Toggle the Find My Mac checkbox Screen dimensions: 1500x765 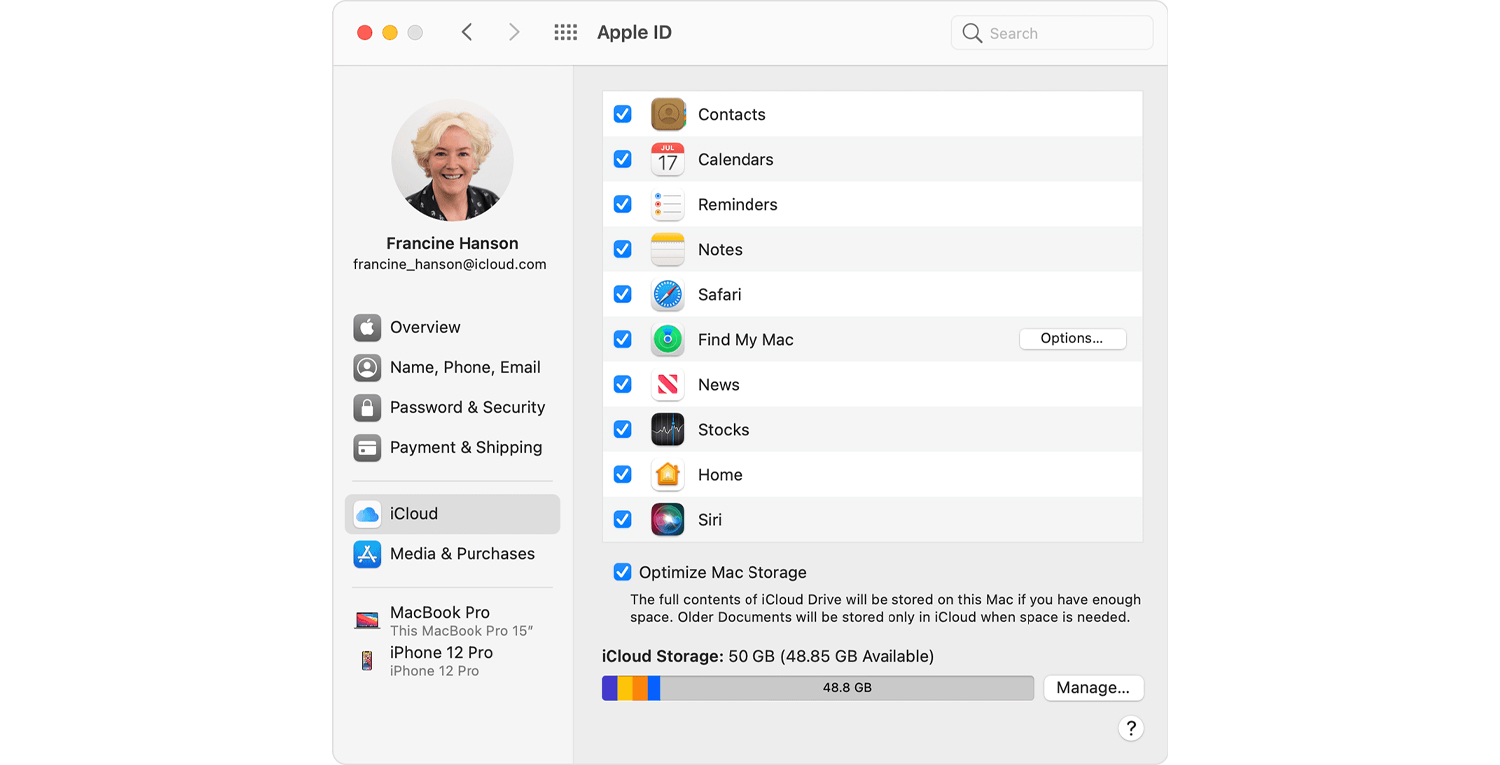(x=622, y=339)
